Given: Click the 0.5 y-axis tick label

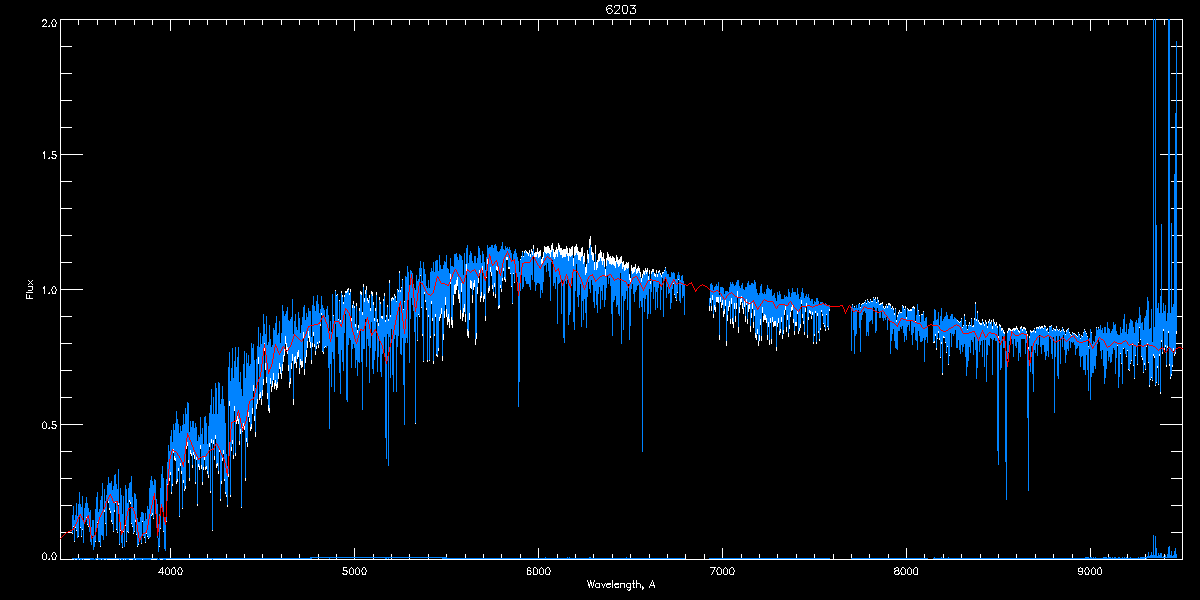Looking at the screenshot, I should 47,424.
